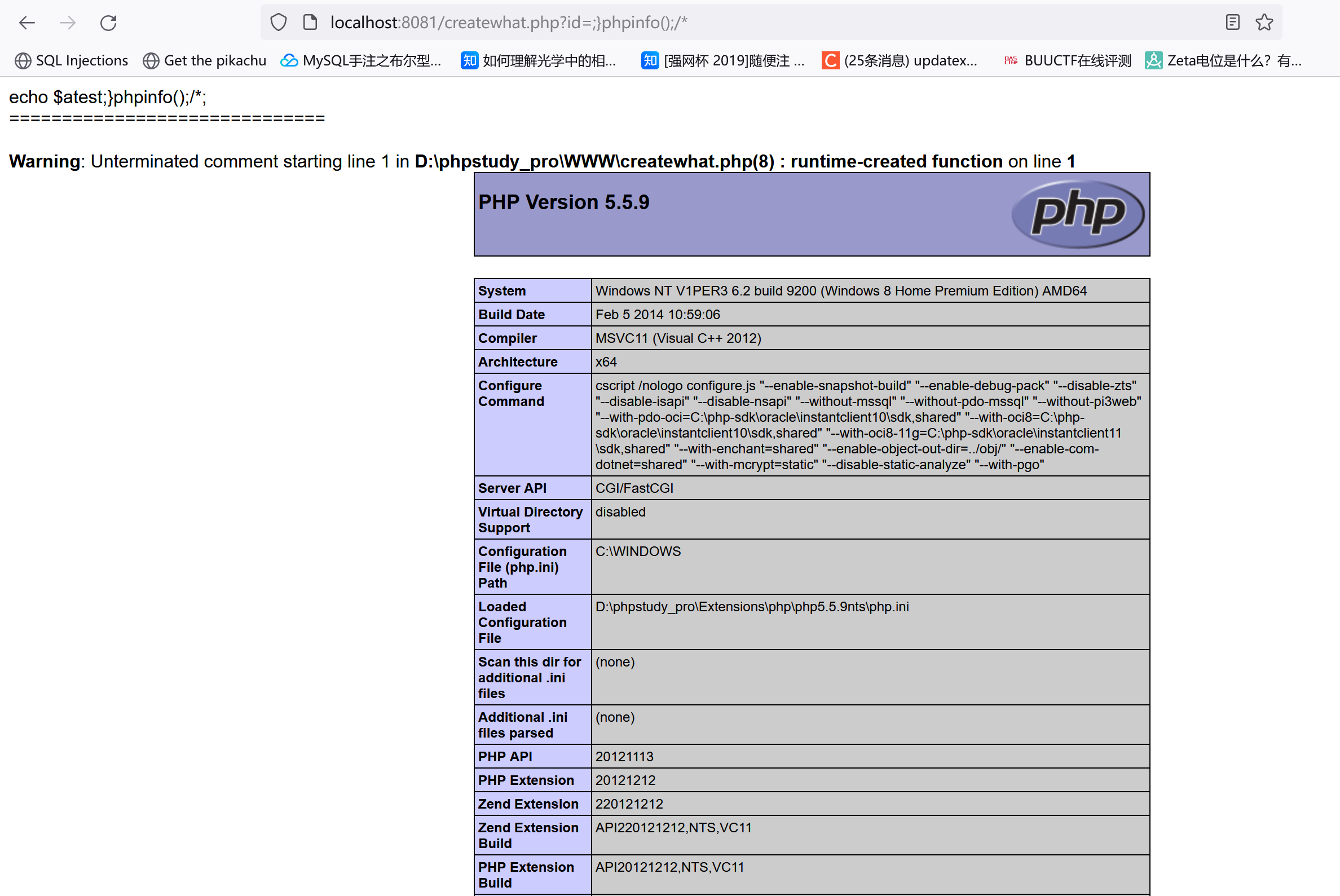Screen dimensions: 1340x896
Task: Click the 'MSVC11 (Visual C++ 2012)' value
Action: pyautogui.click(x=678, y=338)
